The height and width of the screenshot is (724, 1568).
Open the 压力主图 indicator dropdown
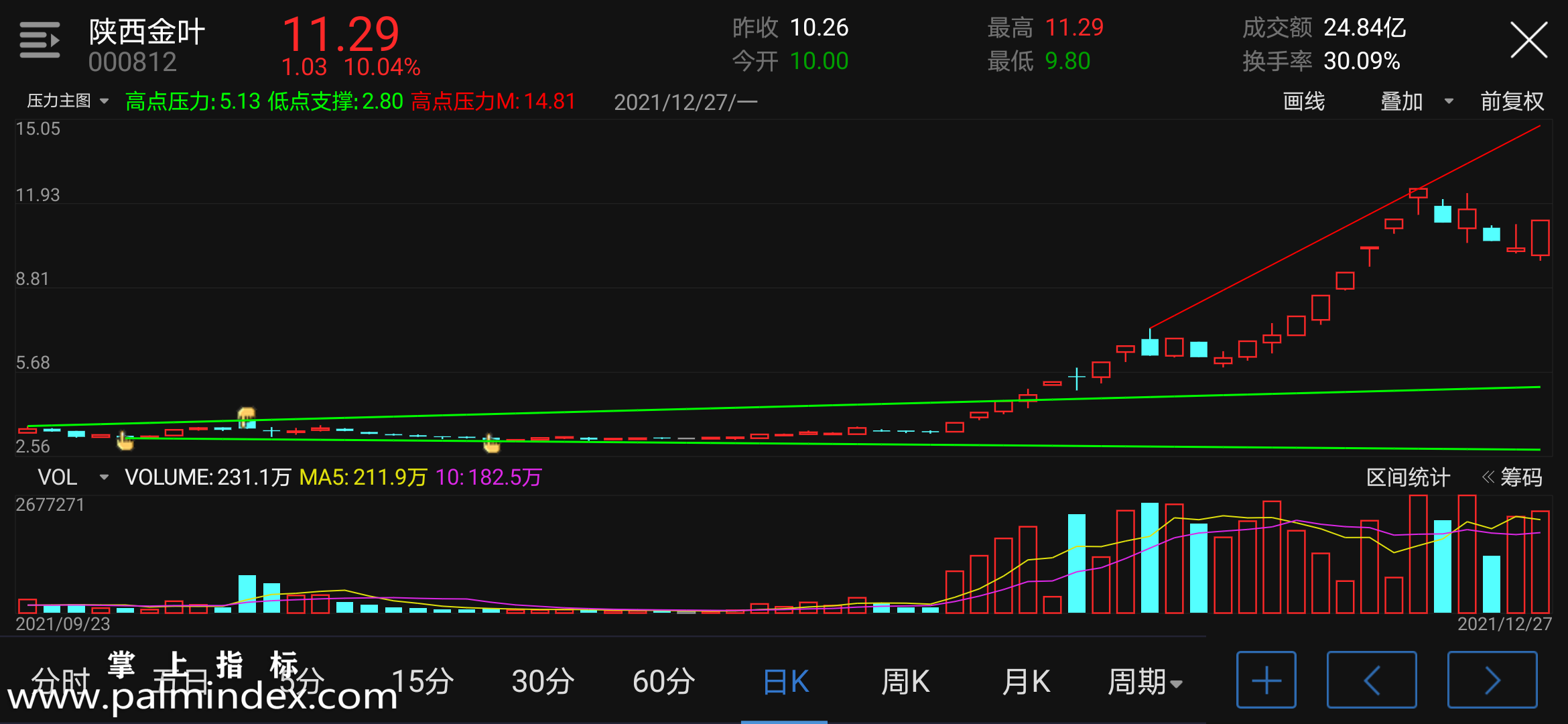(68, 101)
